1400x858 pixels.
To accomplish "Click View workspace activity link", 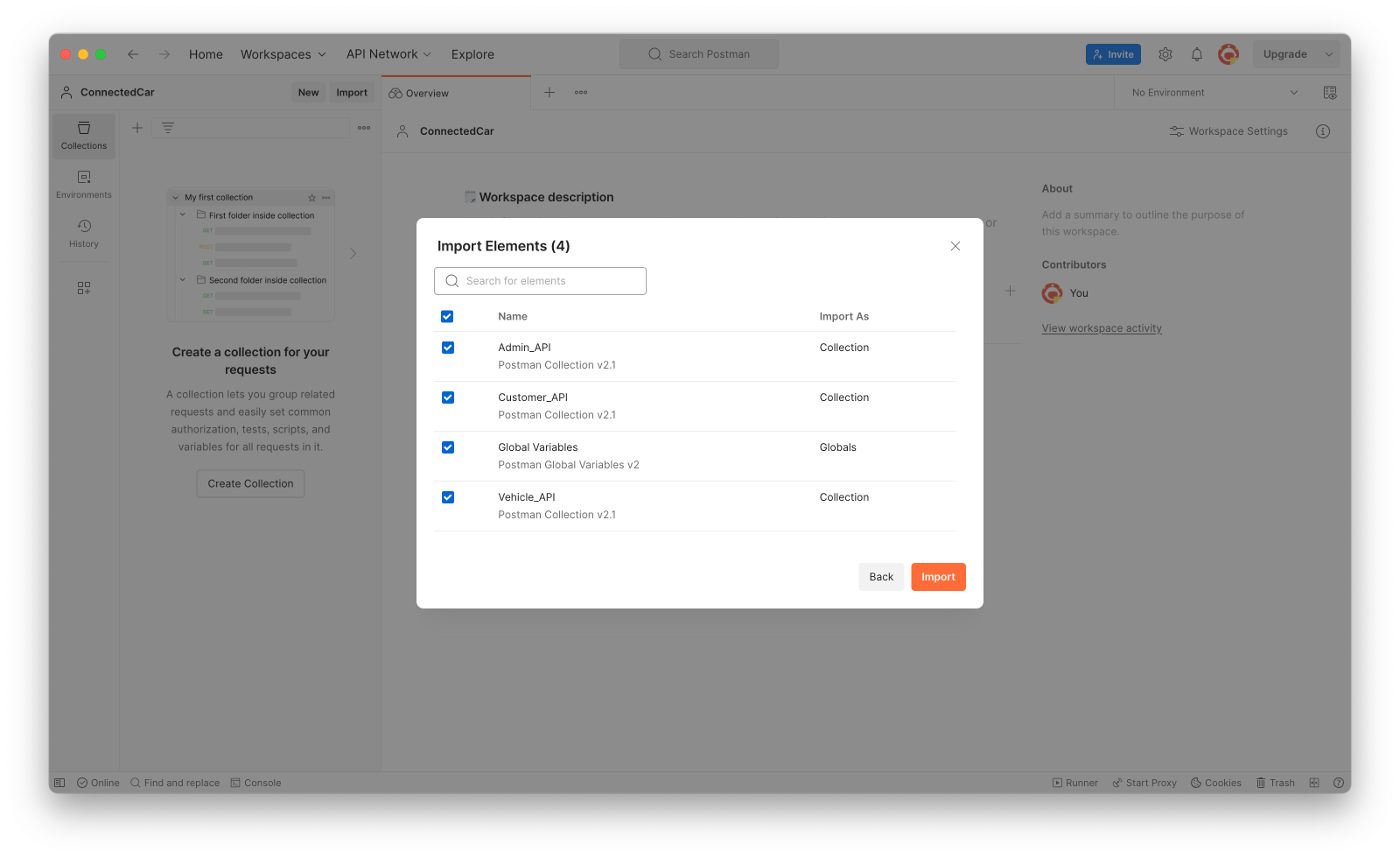I will pos(1102,328).
